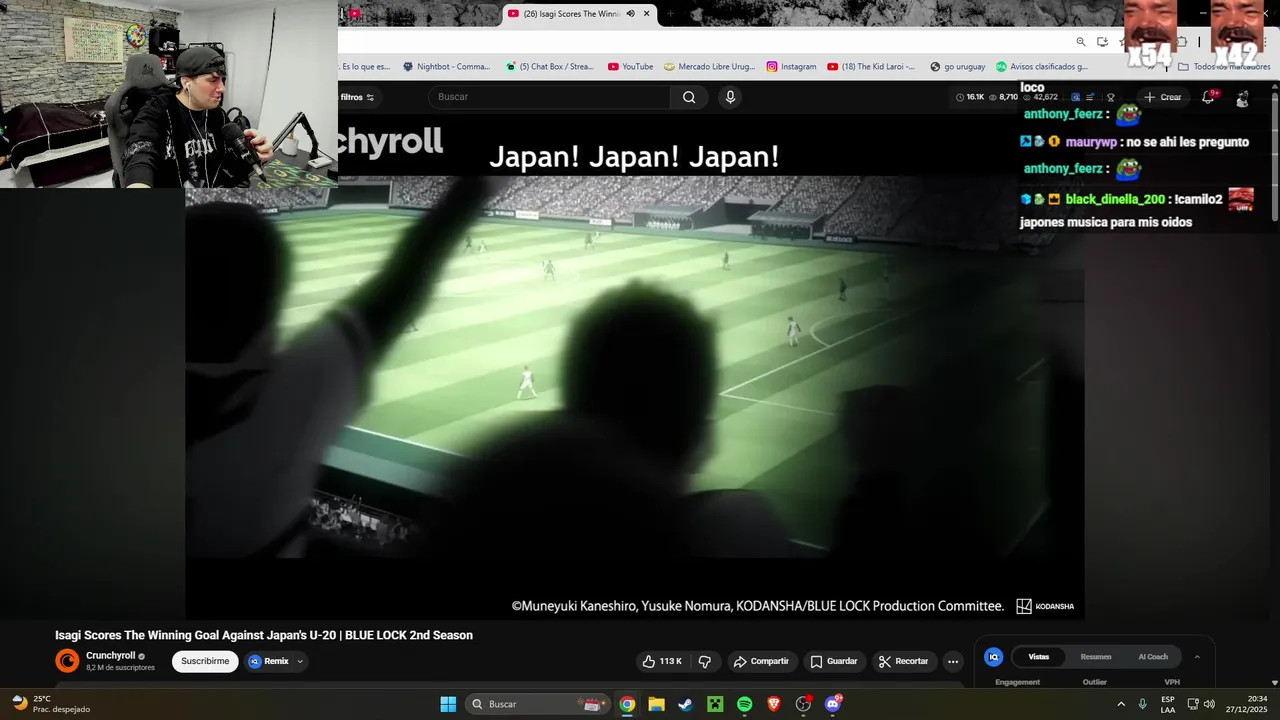This screenshot has width=1280, height=720.
Task: Click the IQ logo in side panel
Action: point(993,657)
